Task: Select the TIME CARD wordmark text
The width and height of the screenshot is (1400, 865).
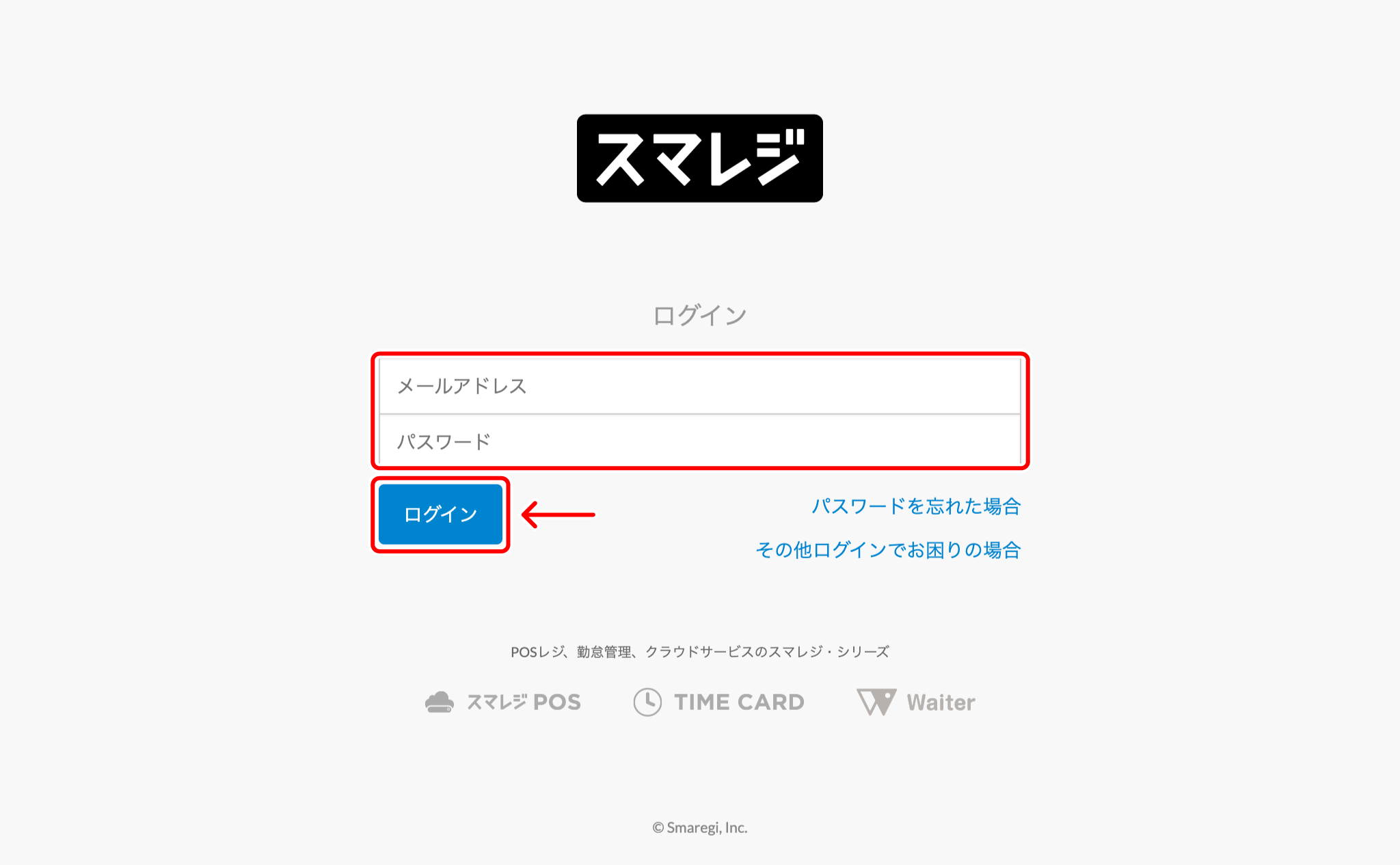Action: pos(739,702)
